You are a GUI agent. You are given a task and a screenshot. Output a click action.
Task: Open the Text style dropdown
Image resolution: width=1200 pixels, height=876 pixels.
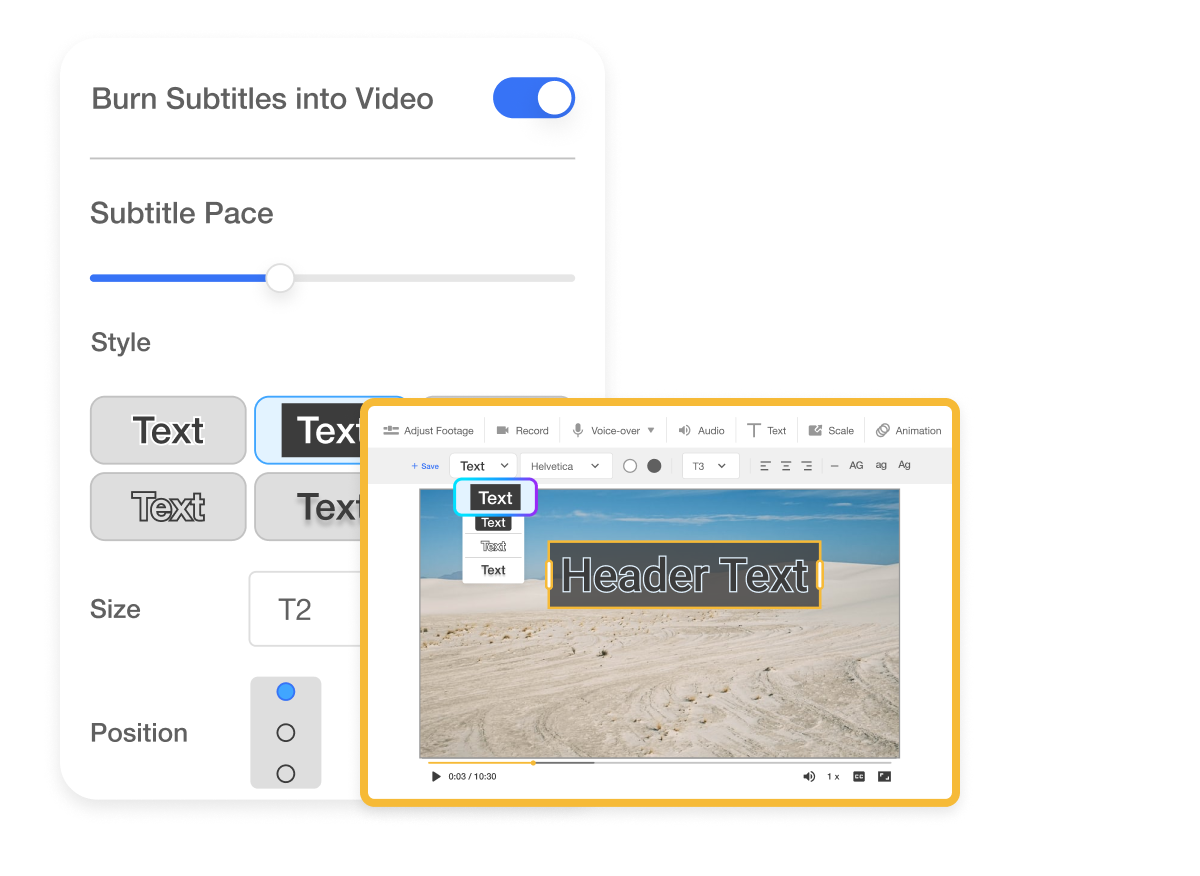click(x=483, y=465)
